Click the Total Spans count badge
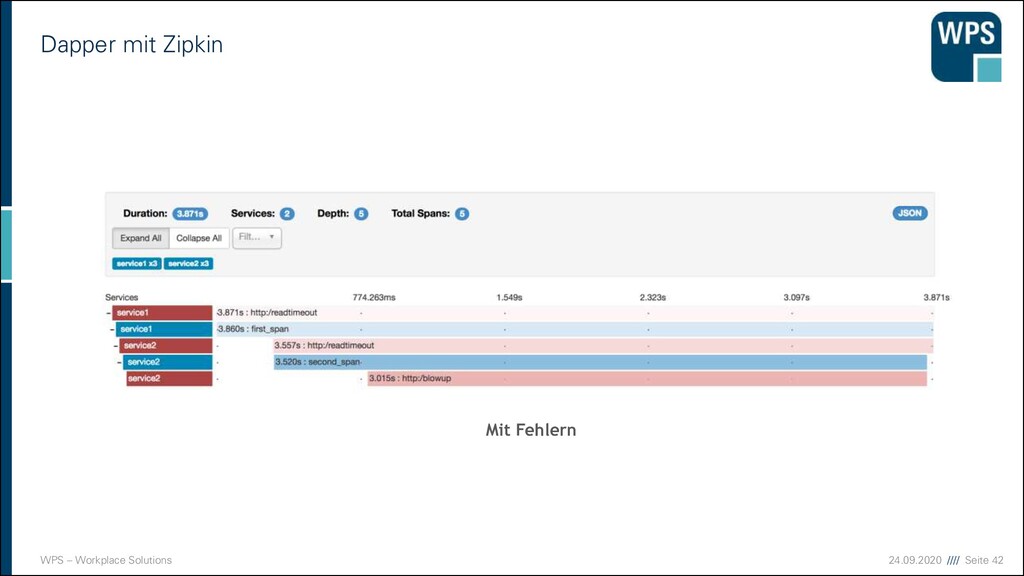The image size is (1024, 576). tap(462, 214)
